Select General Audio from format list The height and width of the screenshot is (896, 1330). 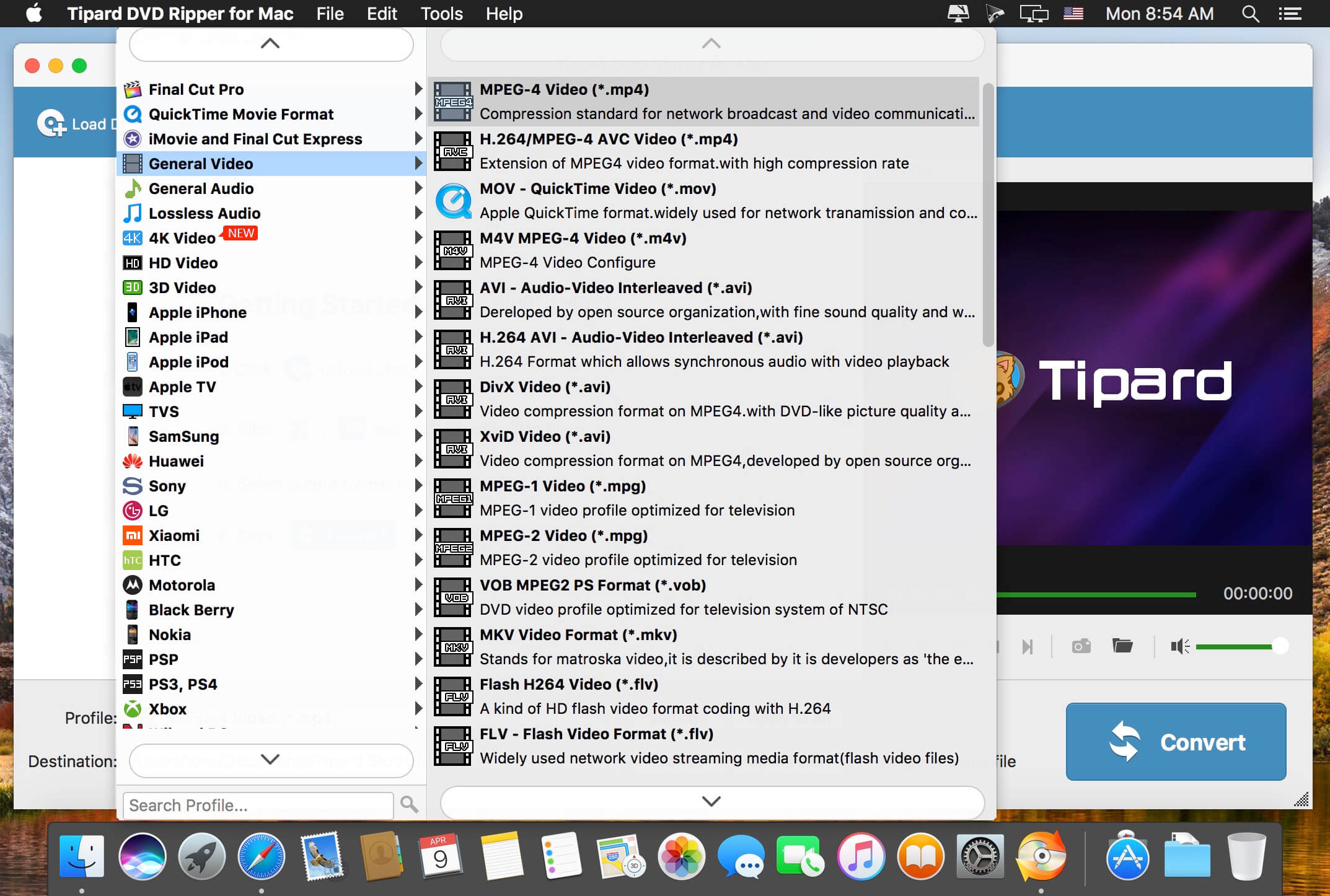(x=200, y=188)
